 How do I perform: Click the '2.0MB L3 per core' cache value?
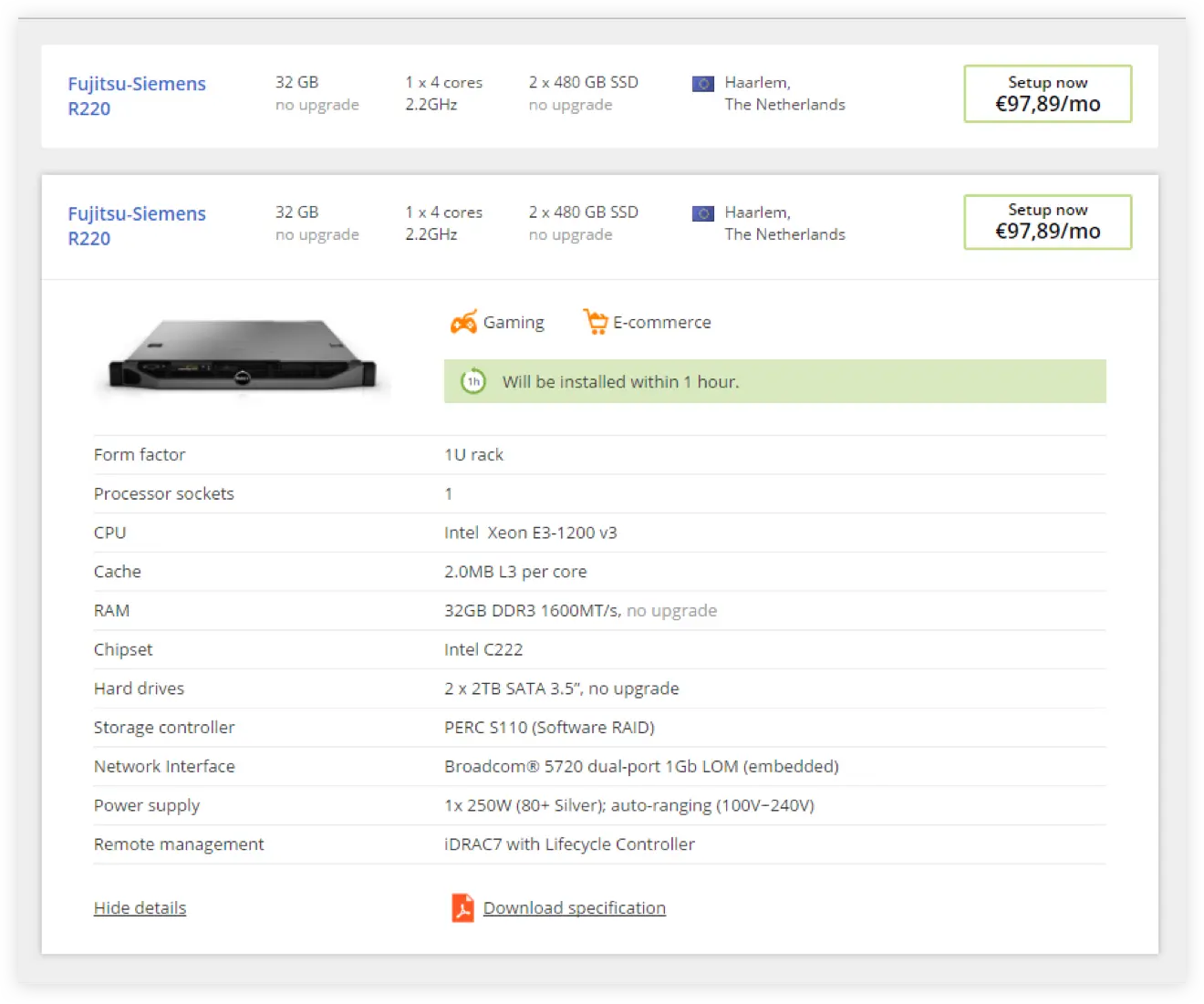pyautogui.click(x=515, y=572)
